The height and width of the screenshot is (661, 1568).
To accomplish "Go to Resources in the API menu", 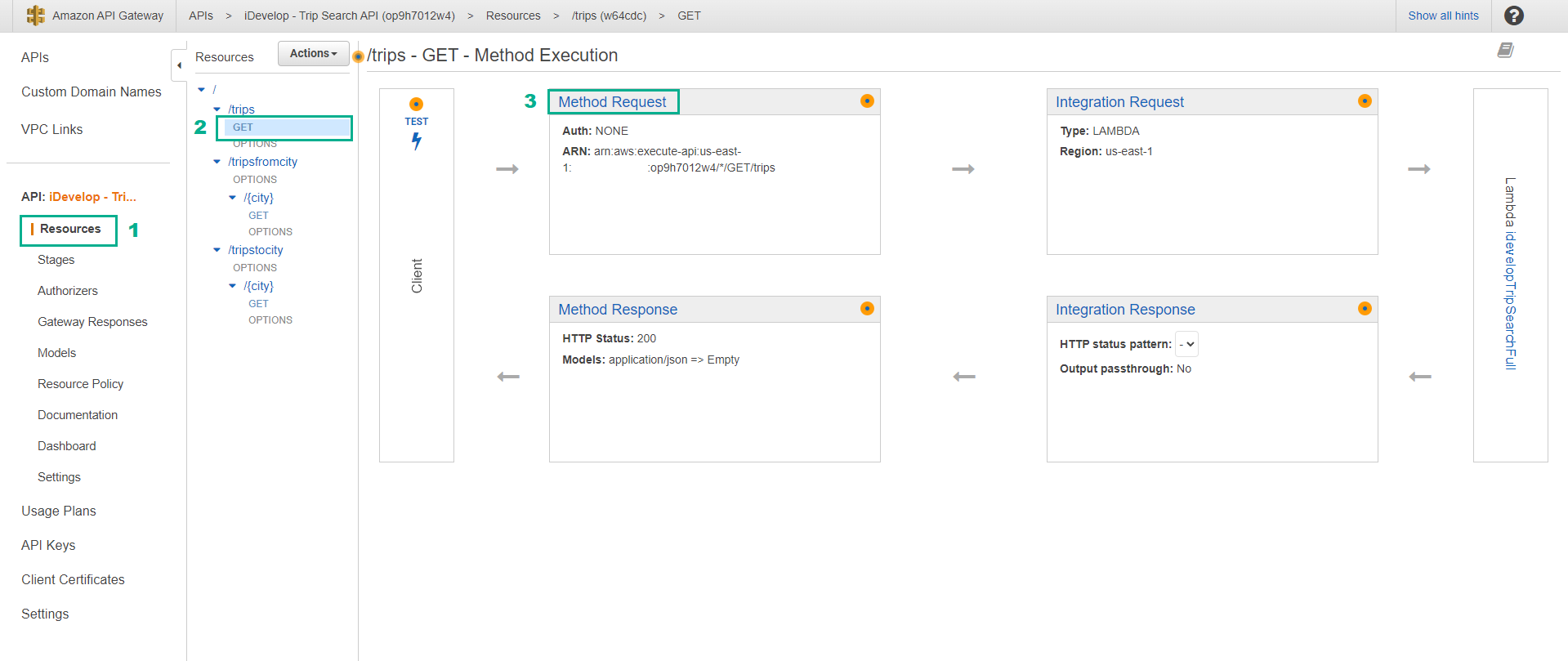I will point(70,229).
